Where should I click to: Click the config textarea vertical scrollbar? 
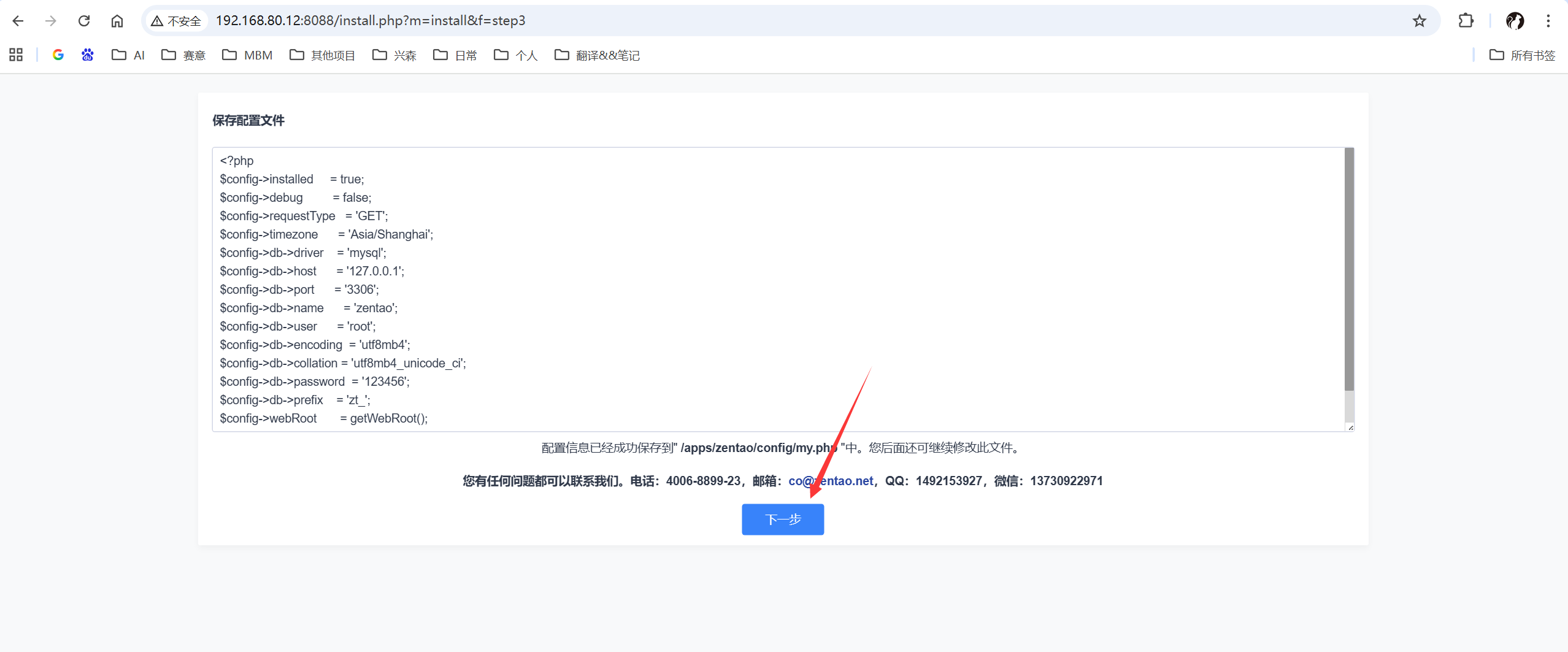[1349, 270]
